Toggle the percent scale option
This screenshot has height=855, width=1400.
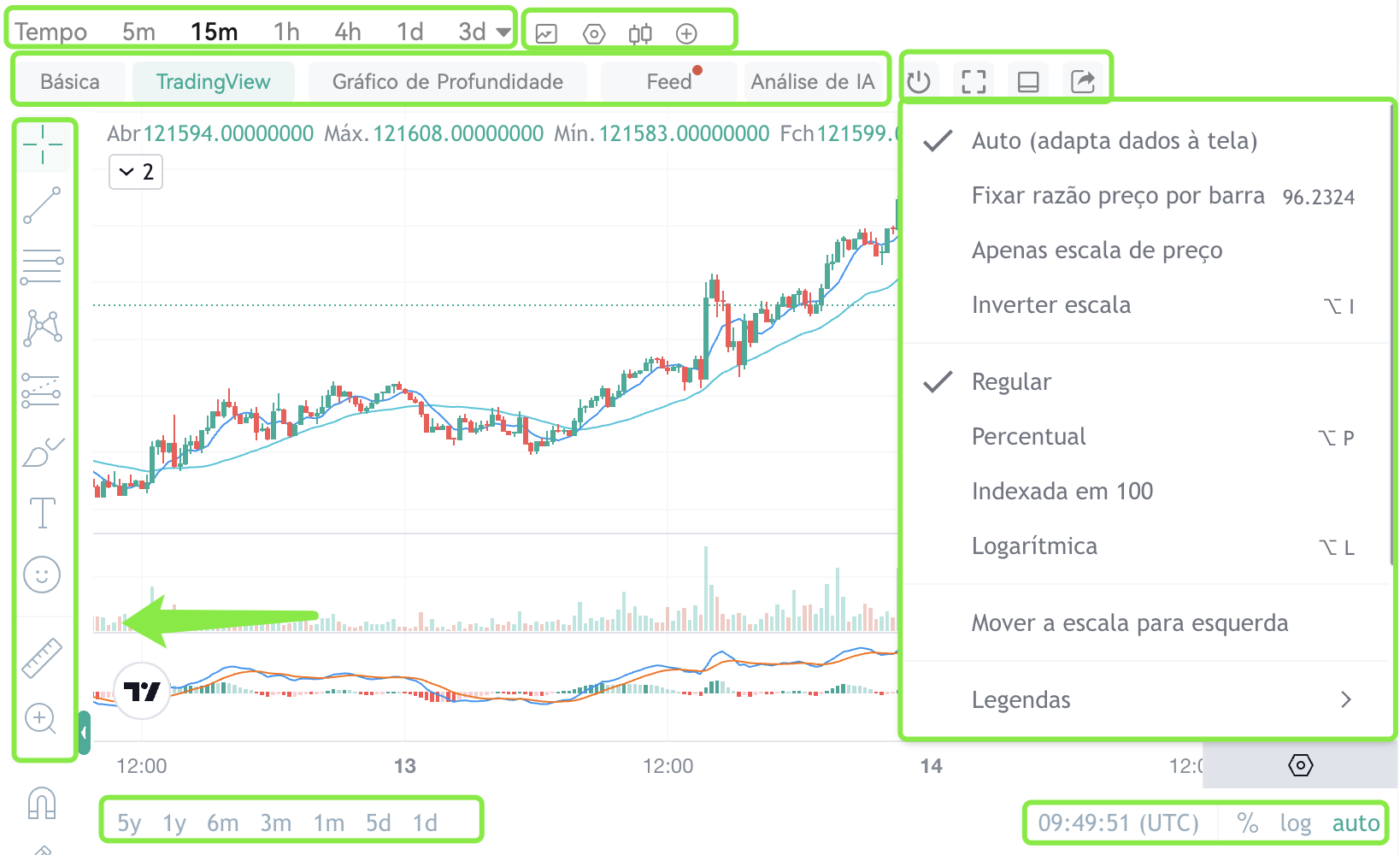[1247, 823]
